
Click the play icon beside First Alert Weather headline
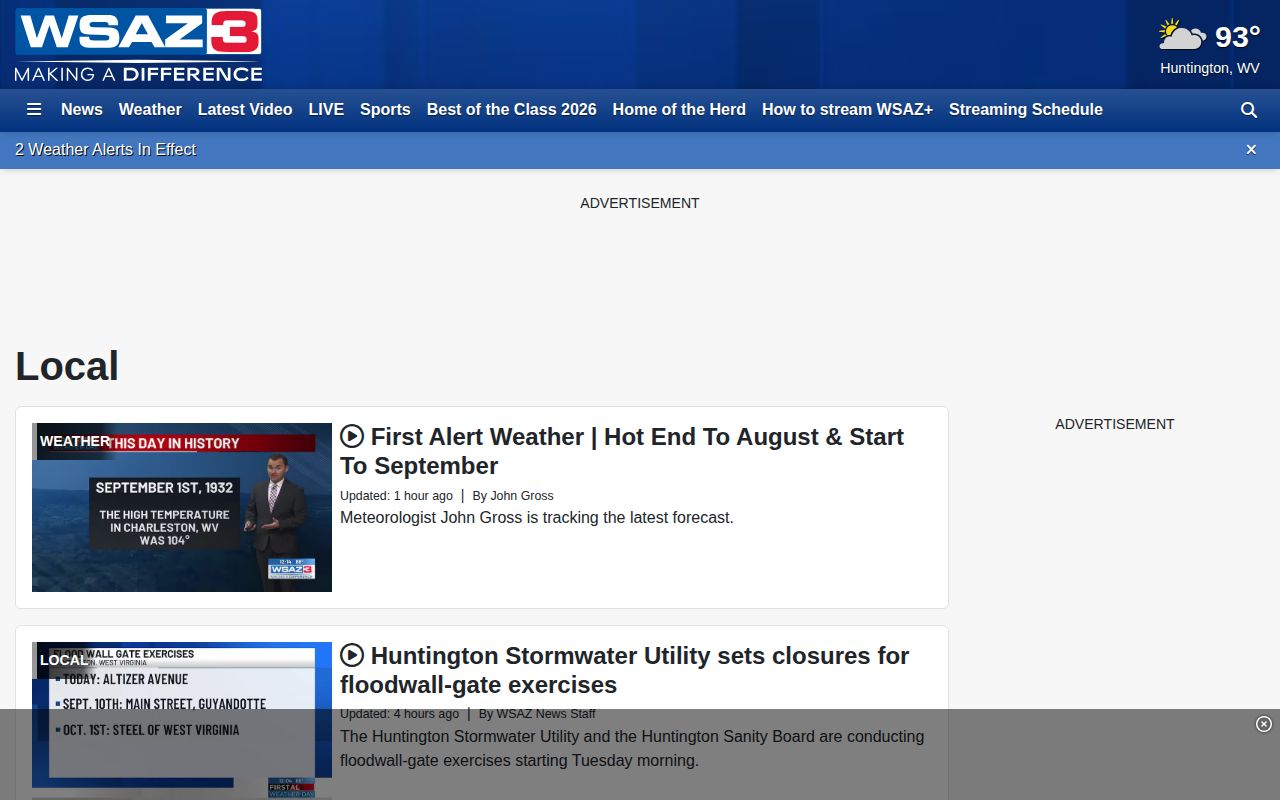(352, 437)
